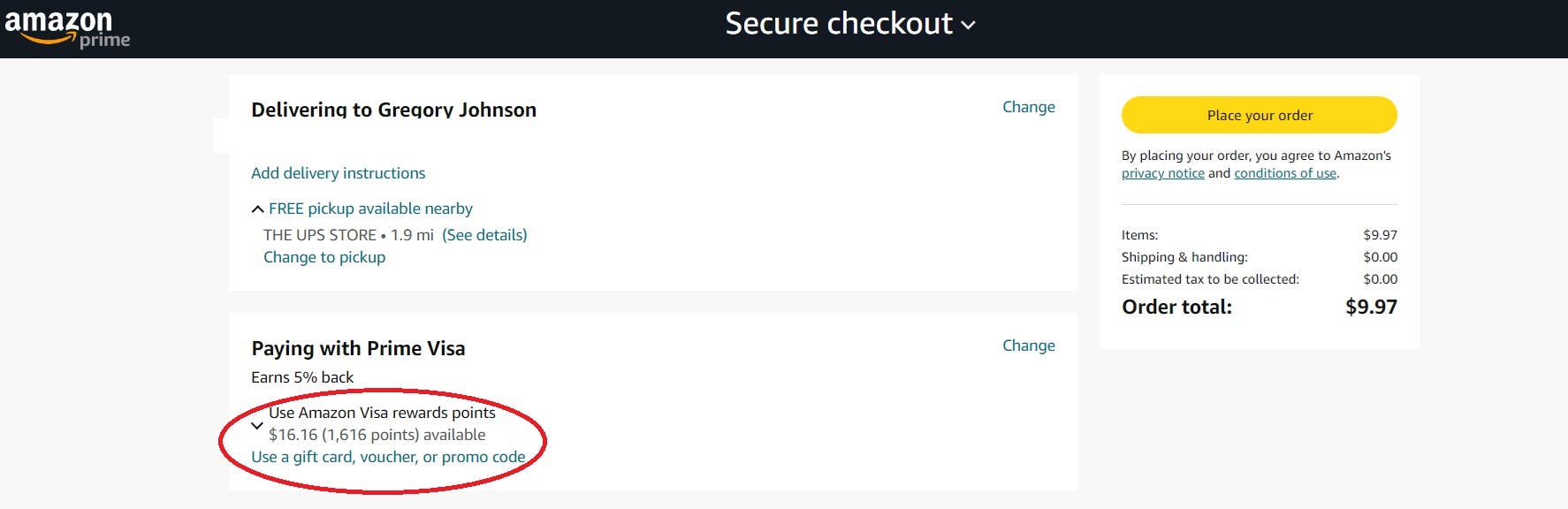The height and width of the screenshot is (509, 1568).
Task: Click the Delivering to Gregory Johnson heading
Action: point(393,110)
